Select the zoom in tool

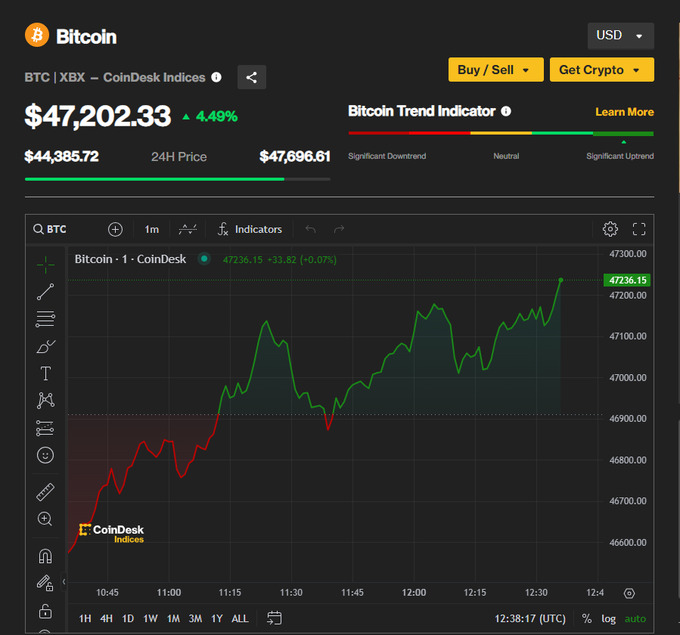[45, 519]
